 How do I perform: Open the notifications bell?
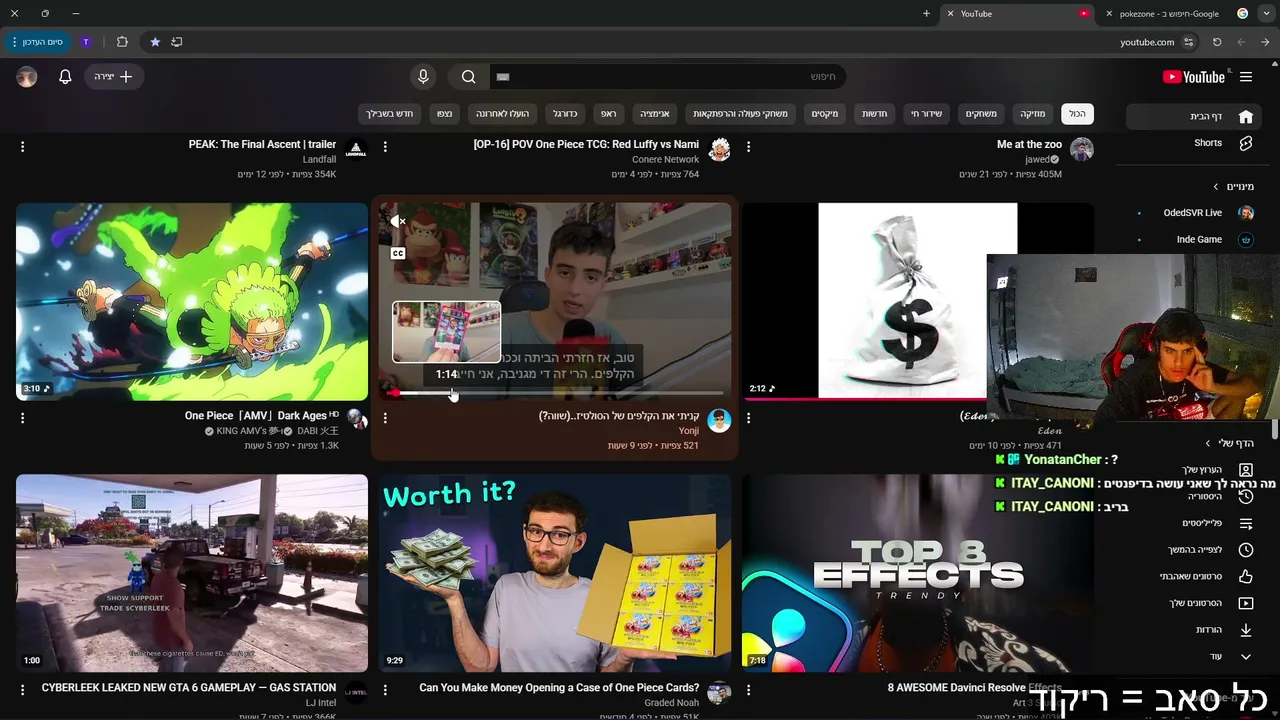[x=65, y=77]
